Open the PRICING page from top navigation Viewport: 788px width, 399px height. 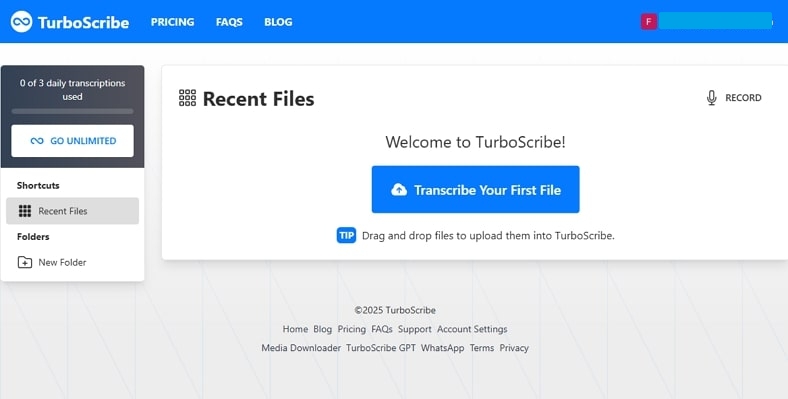pyautogui.click(x=172, y=22)
